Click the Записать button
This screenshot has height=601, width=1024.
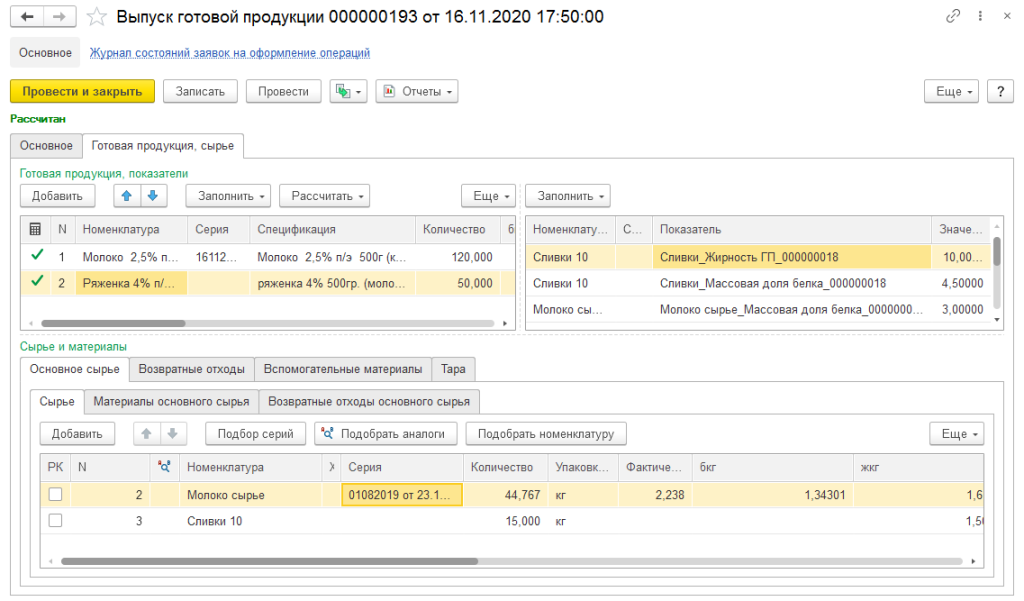click(x=200, y=91)
